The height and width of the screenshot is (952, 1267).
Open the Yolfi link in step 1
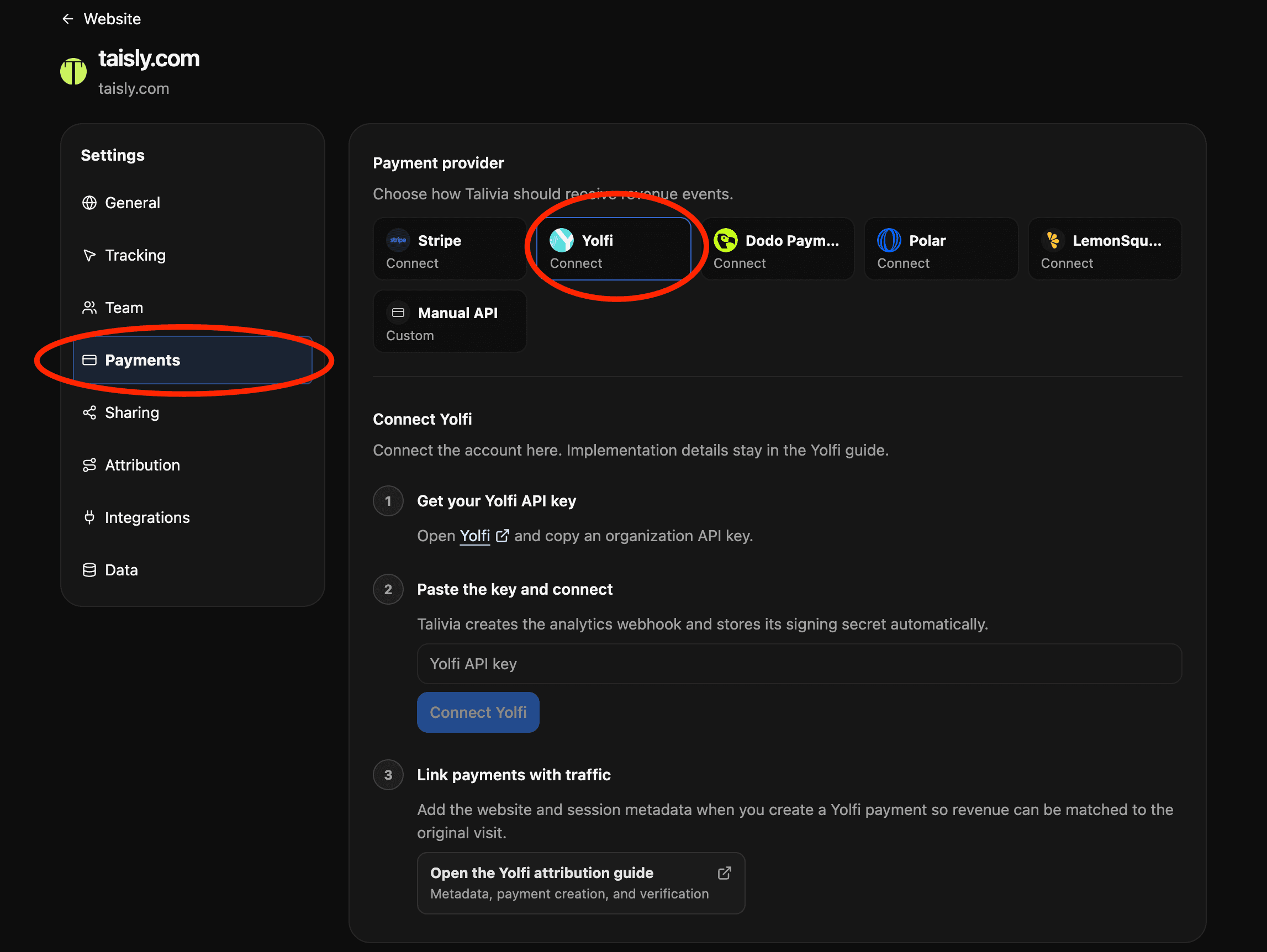475,536
